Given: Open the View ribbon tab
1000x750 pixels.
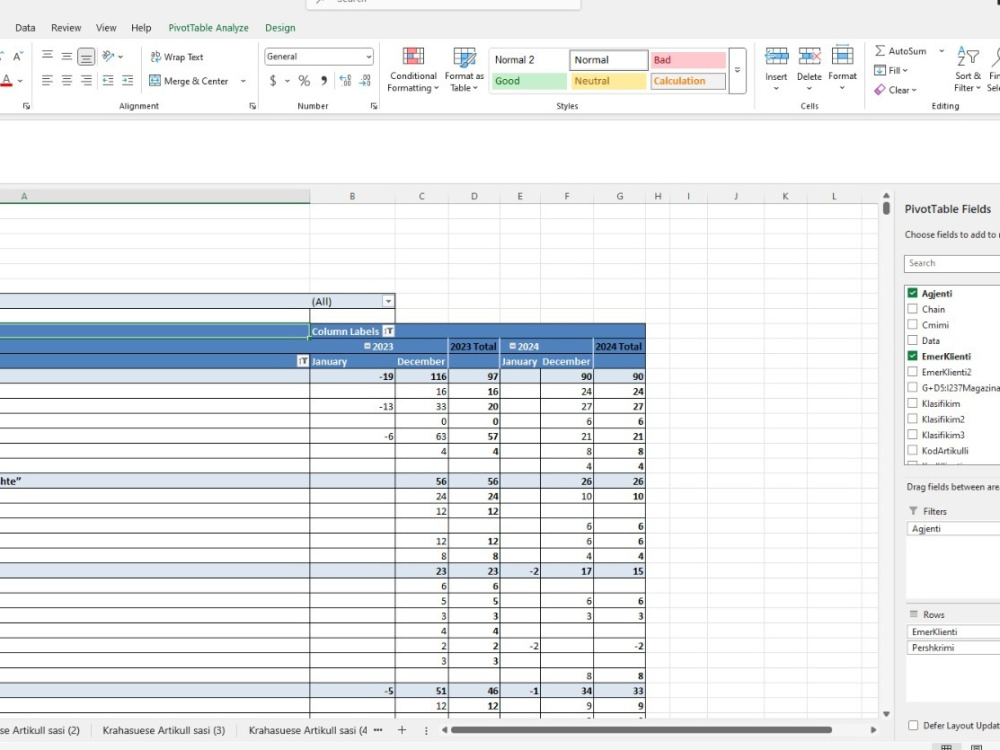Looking at the screenshot, I should coord(106,28).
